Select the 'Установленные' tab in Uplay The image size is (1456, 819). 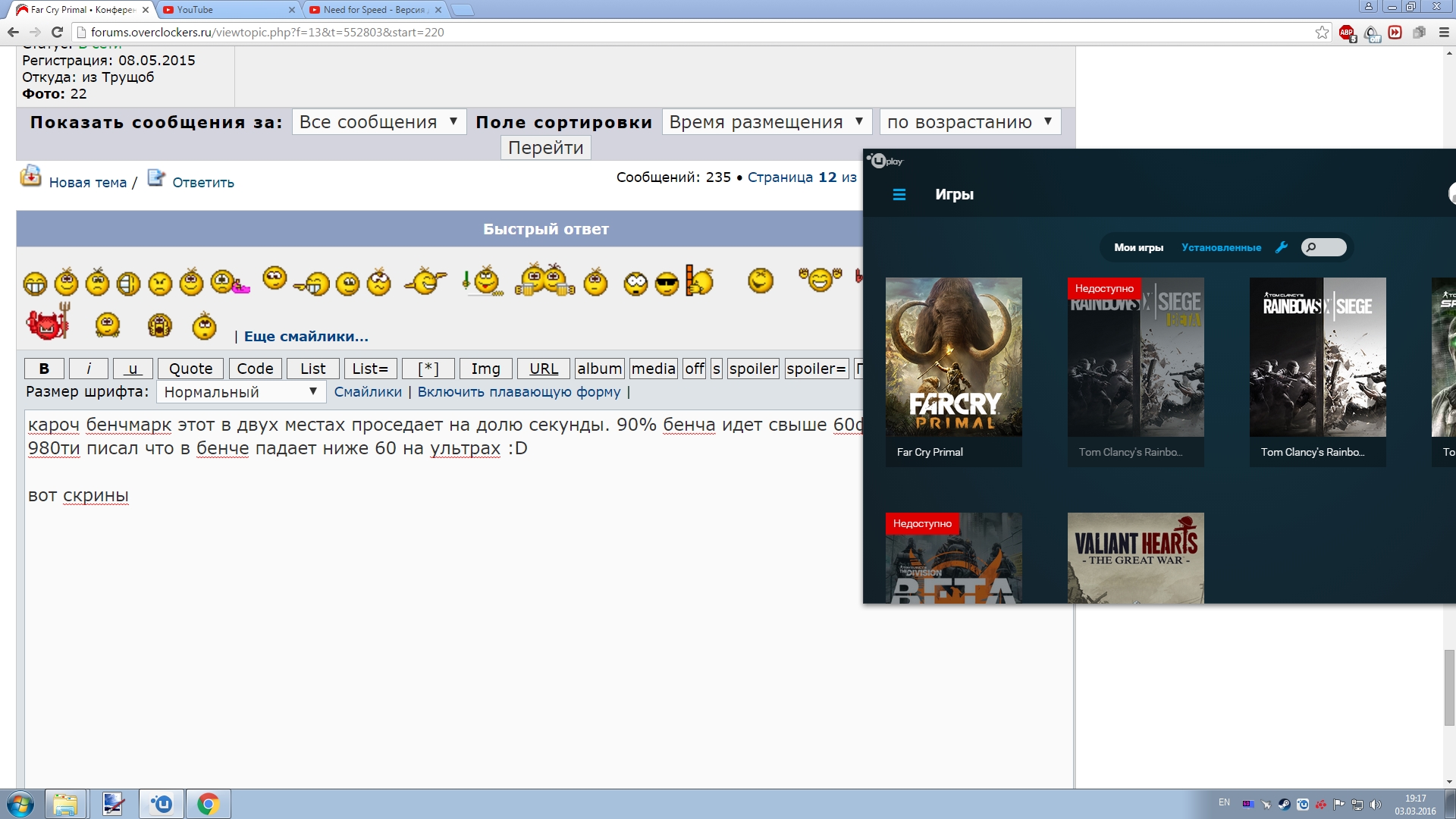(x=1221, y=247)
